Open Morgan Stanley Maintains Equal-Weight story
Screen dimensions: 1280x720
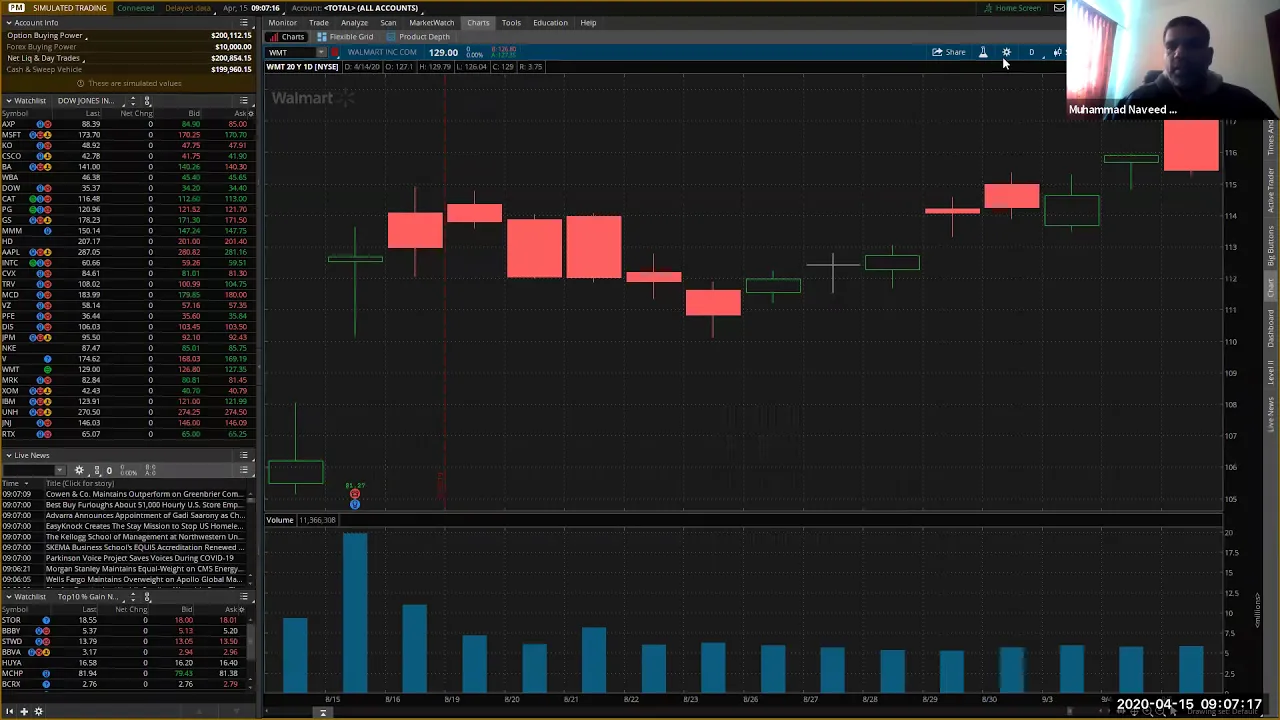[143, 569]
